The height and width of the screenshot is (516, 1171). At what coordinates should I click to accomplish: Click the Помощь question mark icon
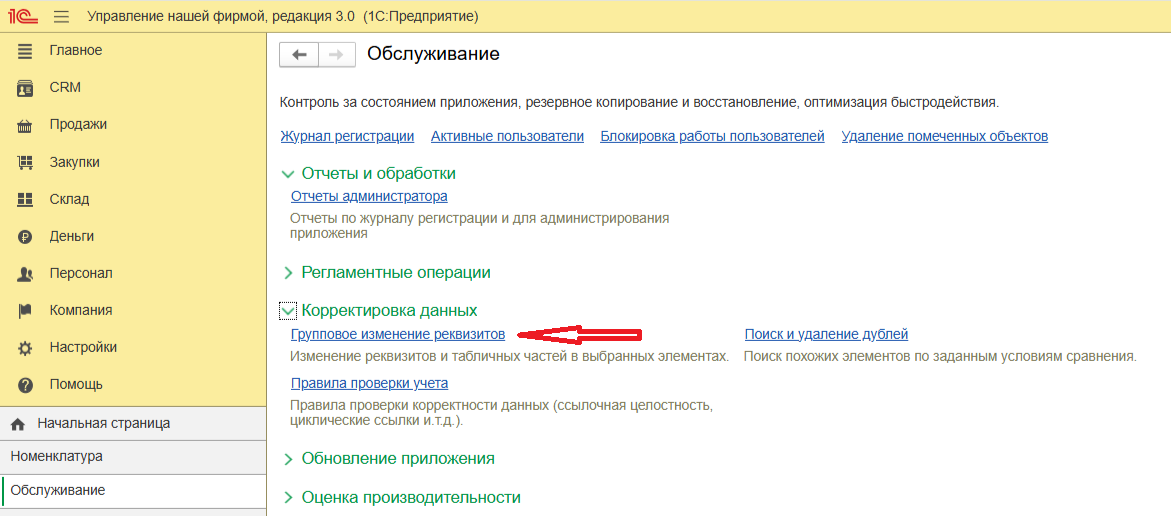(26, 385)
